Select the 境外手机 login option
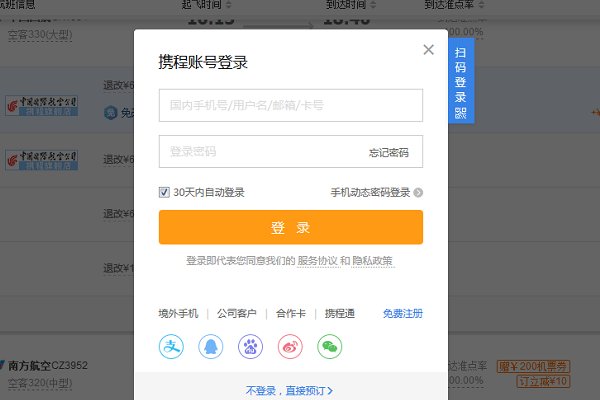Viewport: 600px width, 400px height. coord(178,313)
